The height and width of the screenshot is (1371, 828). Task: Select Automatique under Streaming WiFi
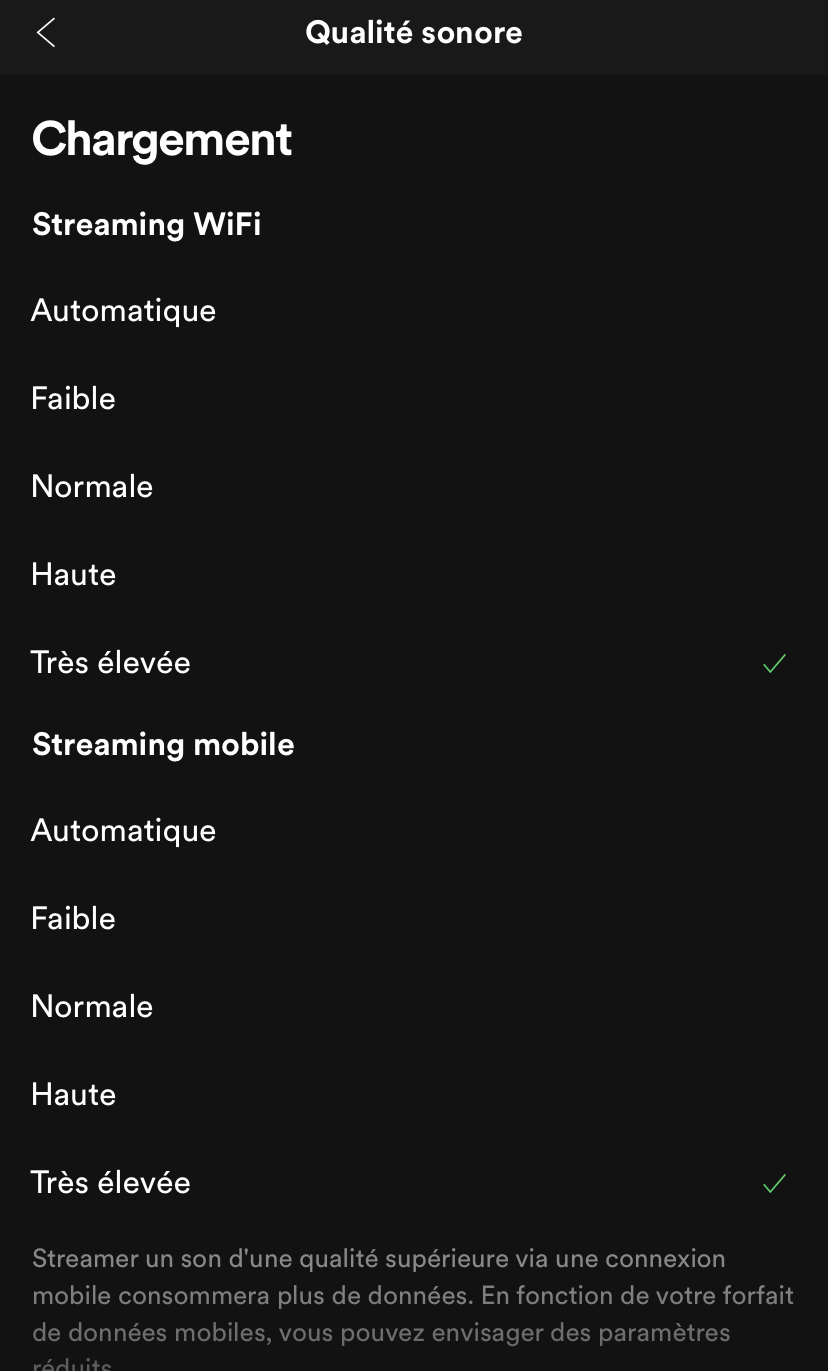point(414,310)
